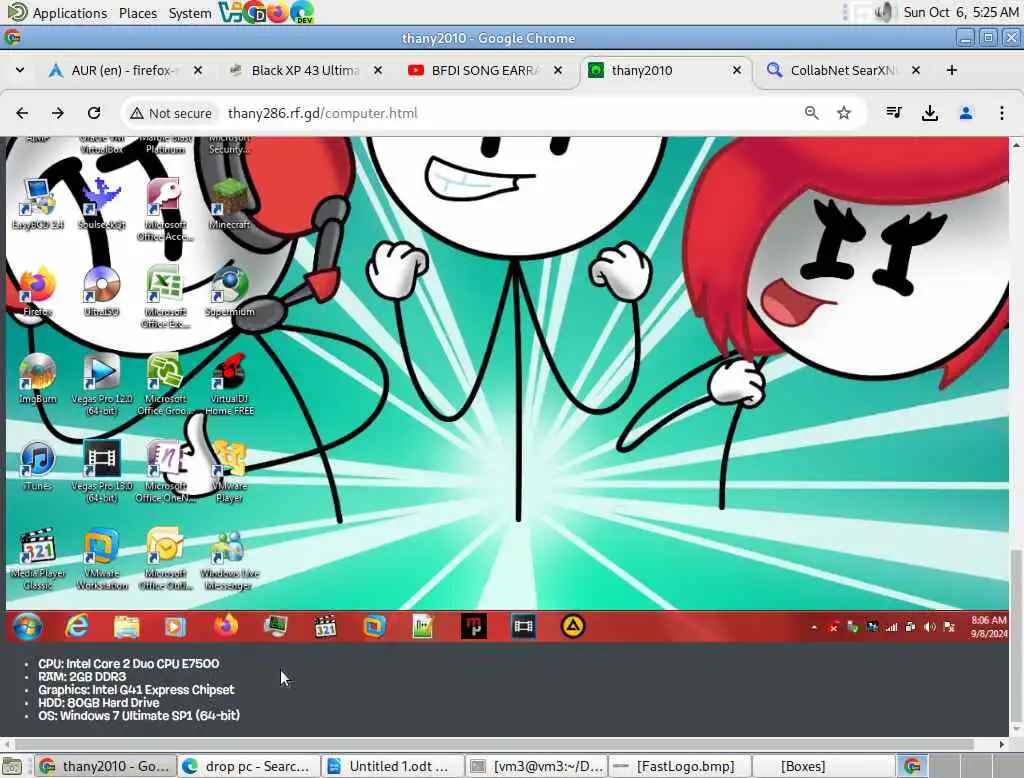Open the media controls icon in Chrome toolbar
Image resolution: width=1024 pixels, height=778 pixels.
pos(893,113)
